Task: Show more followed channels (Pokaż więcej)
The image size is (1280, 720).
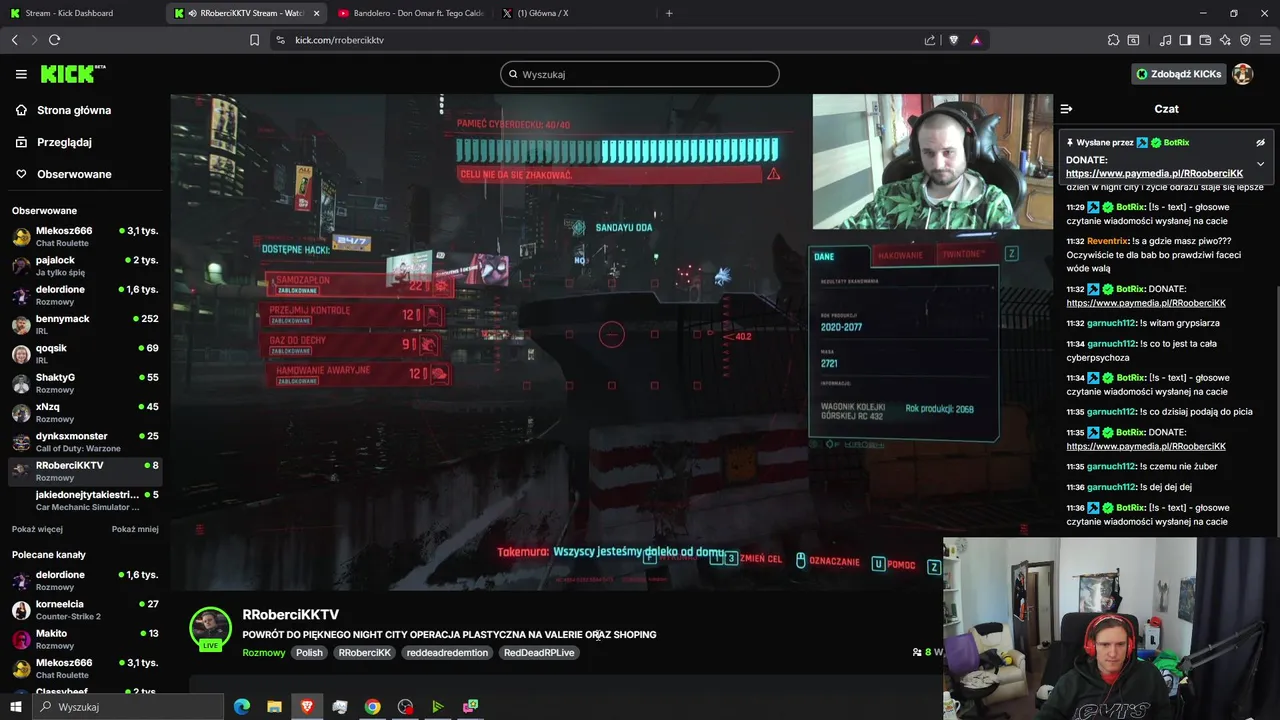Action: point(37,529)
